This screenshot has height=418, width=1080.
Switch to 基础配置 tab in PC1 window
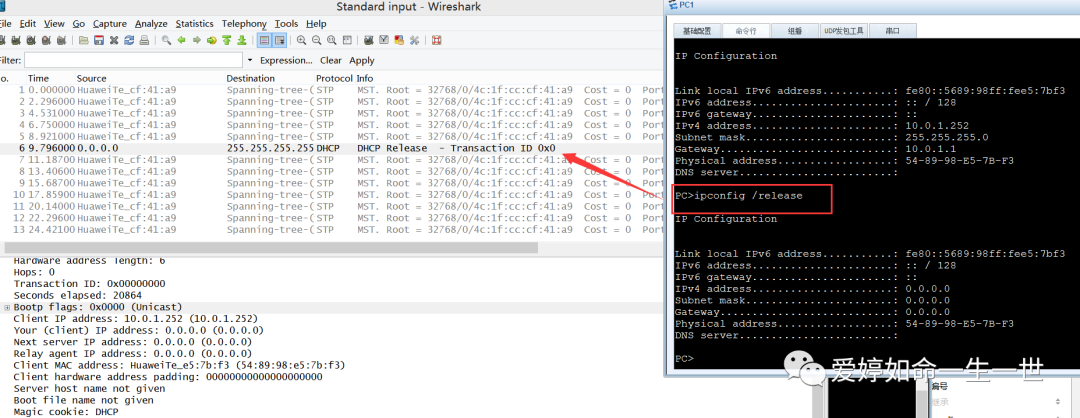(698, 31)
